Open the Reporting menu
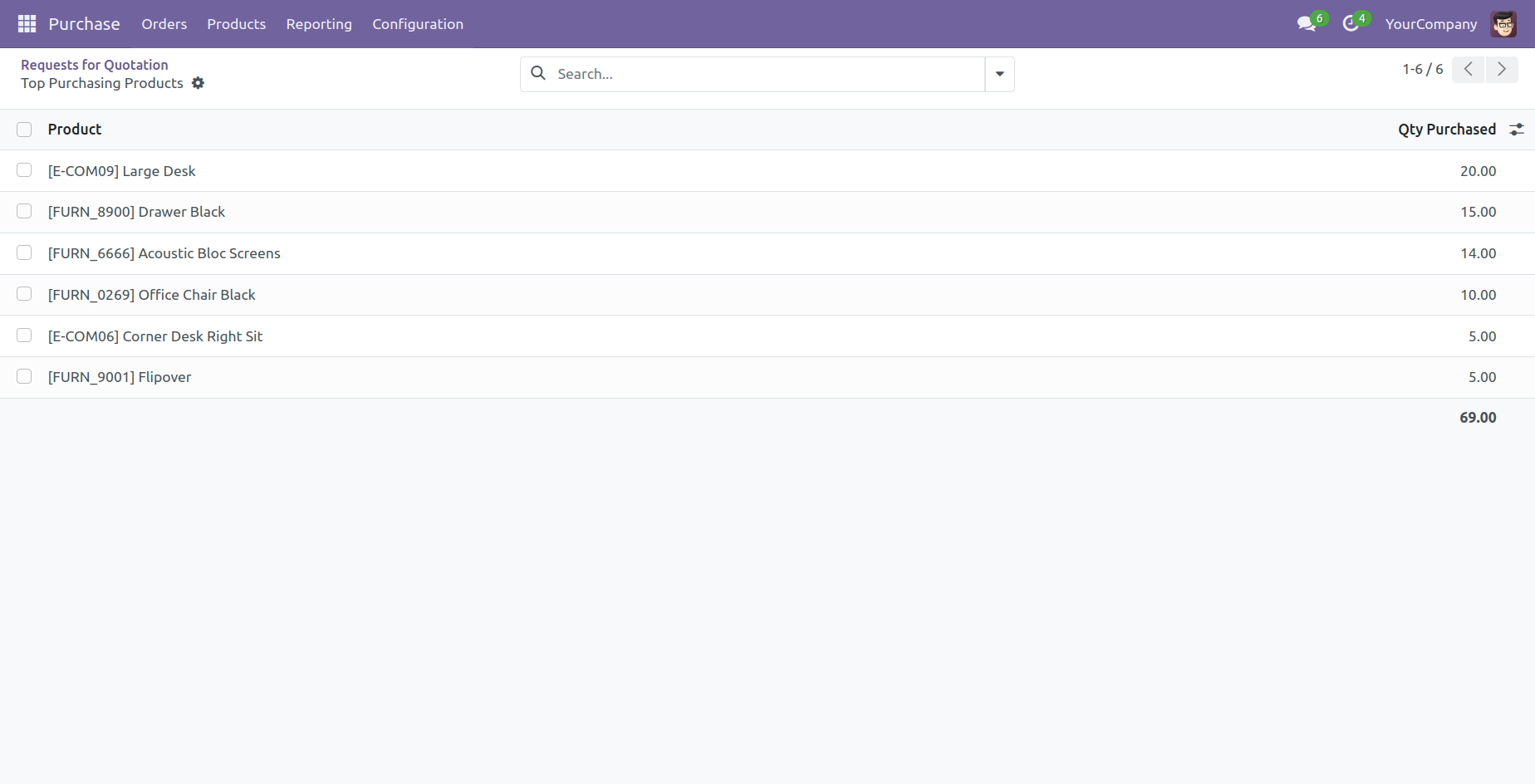Viewport: 1535px width, 784px height. 319,24
